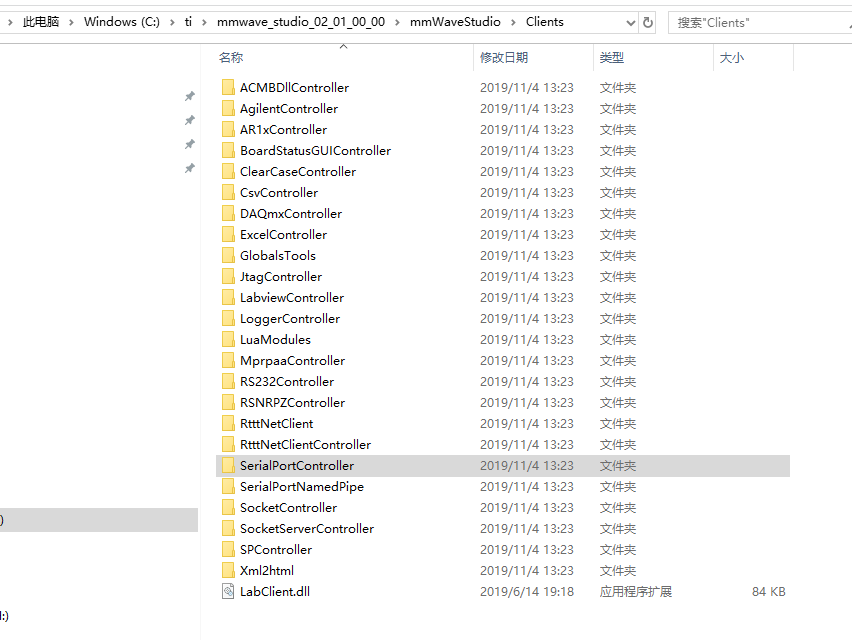The width and height of the screenshot is (852, 640).
Task: Go to the mmWaveStudio breadcrumb
Action: coord(455,22)
